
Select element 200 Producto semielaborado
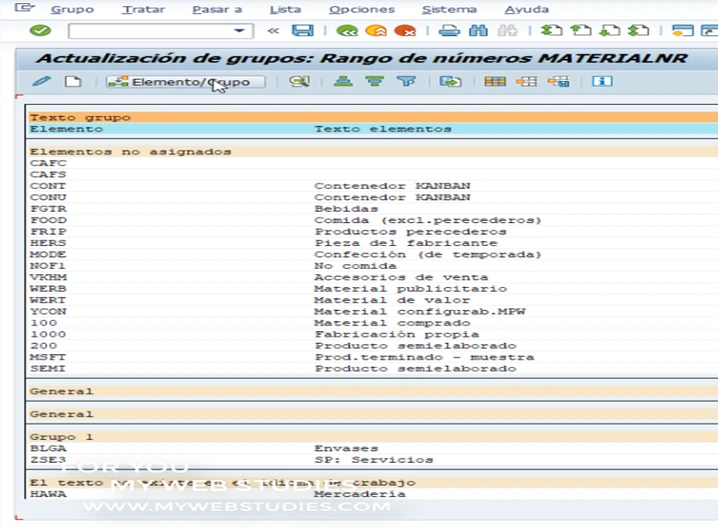click(x=373, y=346)
